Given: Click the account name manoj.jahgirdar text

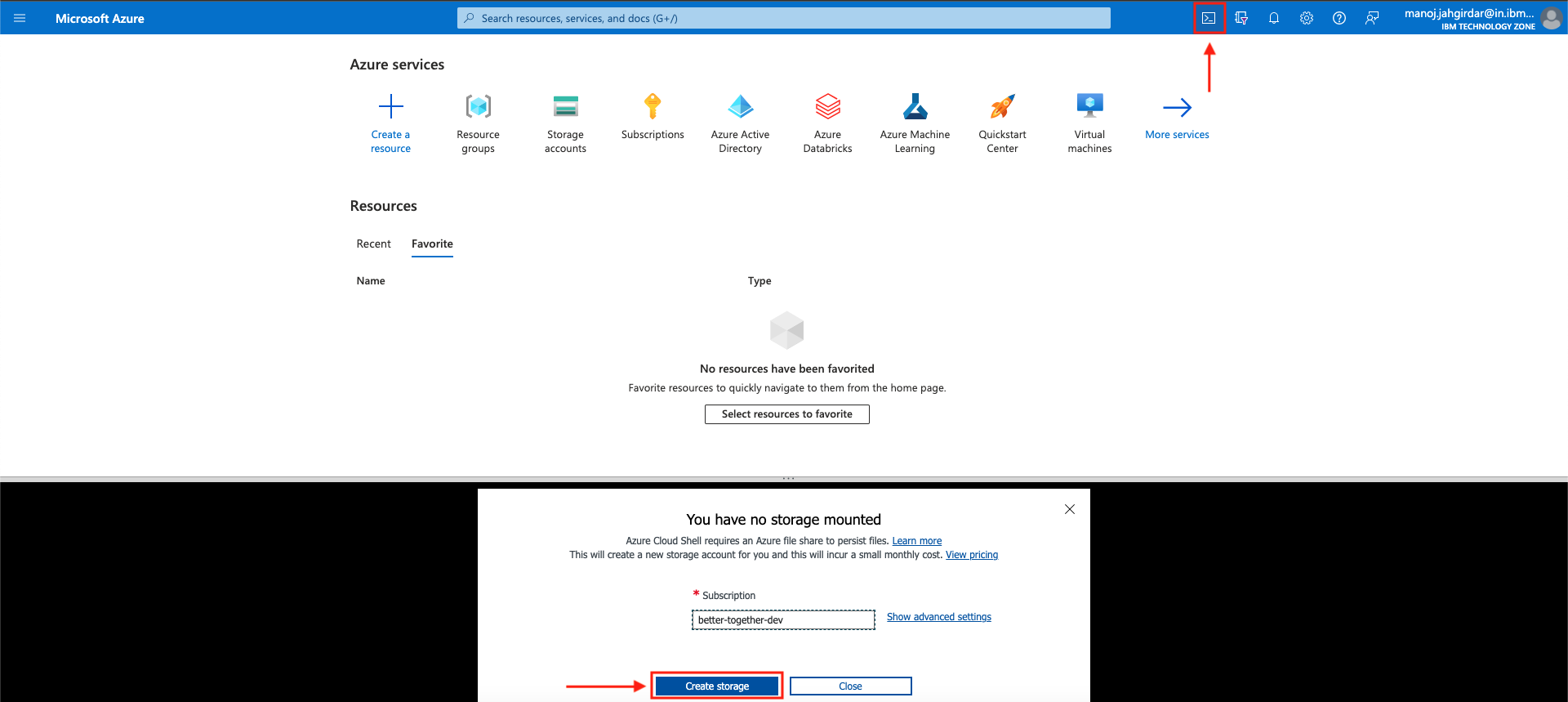Looking at the screenshot, I should click(x=1469, y=13).
